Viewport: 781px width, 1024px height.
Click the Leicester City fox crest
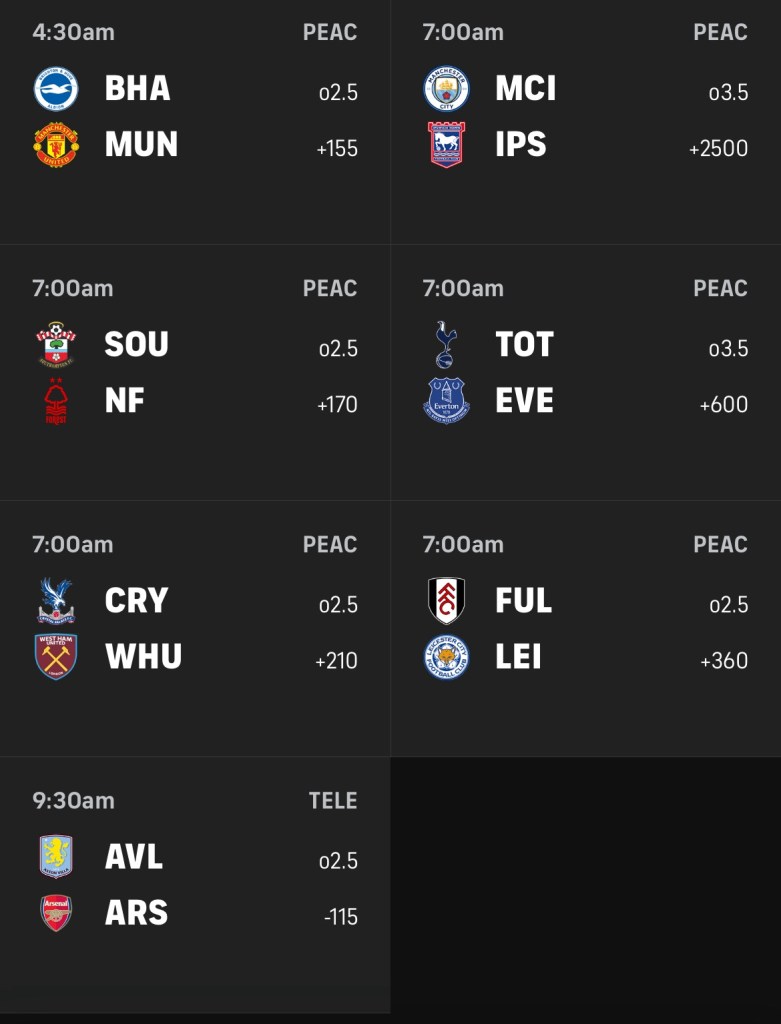(446, 657)
